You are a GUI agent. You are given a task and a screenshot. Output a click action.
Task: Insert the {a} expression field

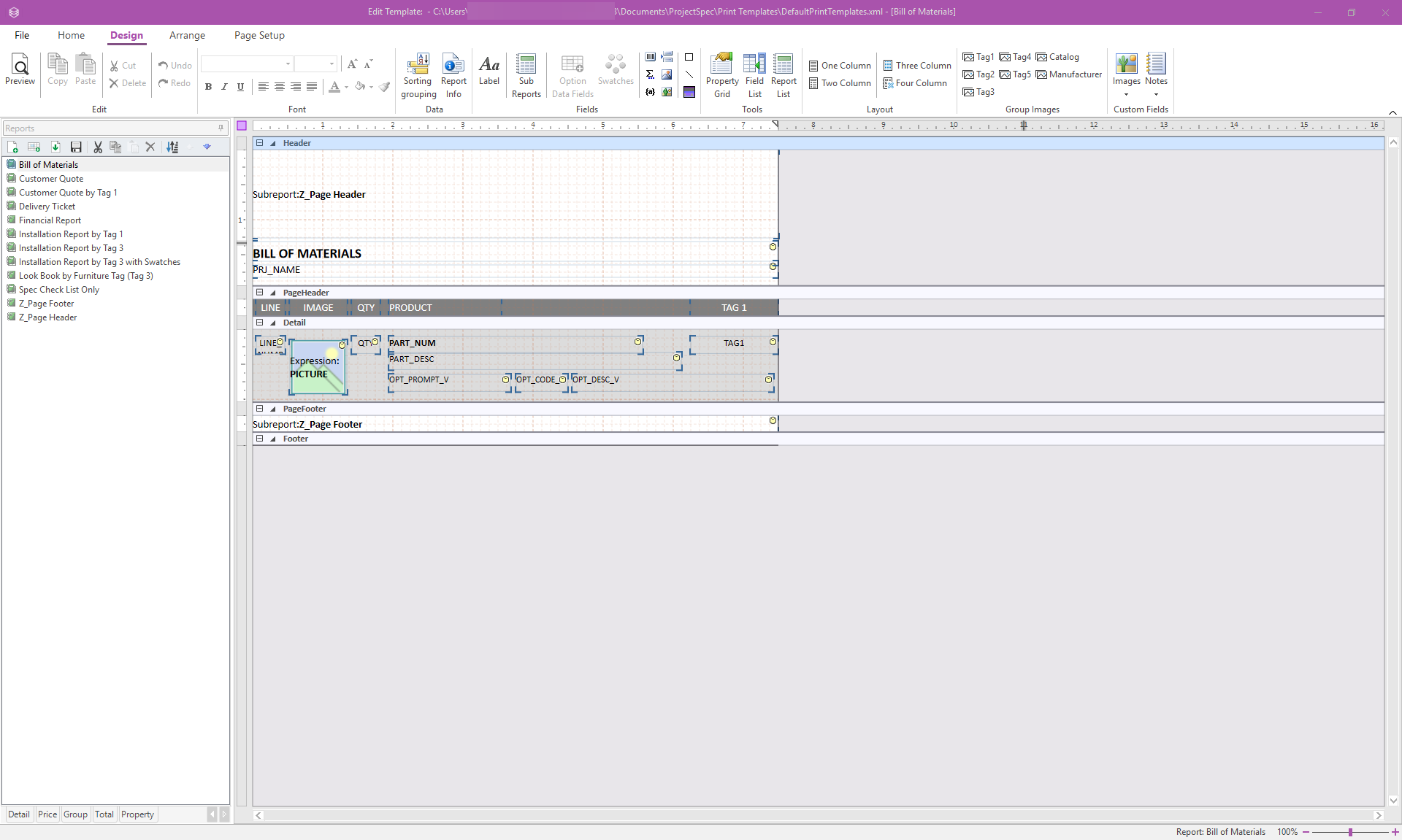(651, 92)
